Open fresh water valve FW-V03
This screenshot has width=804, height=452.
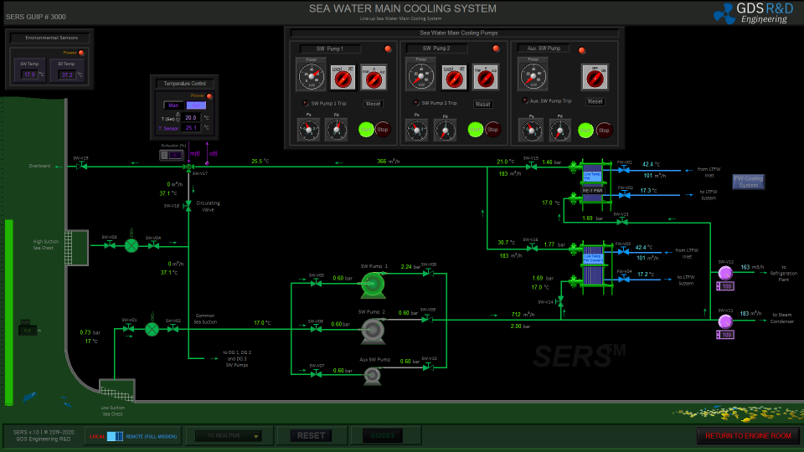623,251
